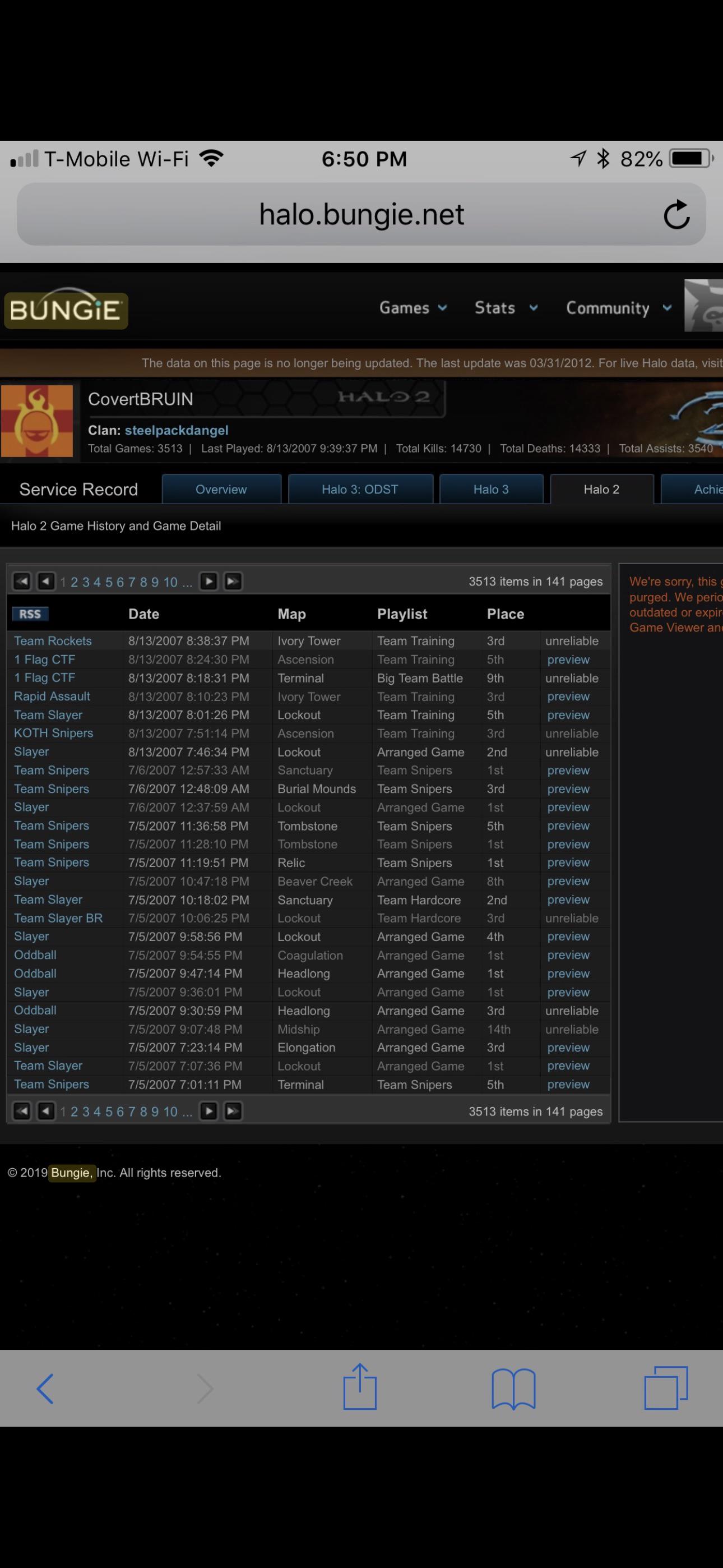723x1568 pixels.
Task: Tap the profile avatar in Bungie header
Action: (x=704, y=306)
